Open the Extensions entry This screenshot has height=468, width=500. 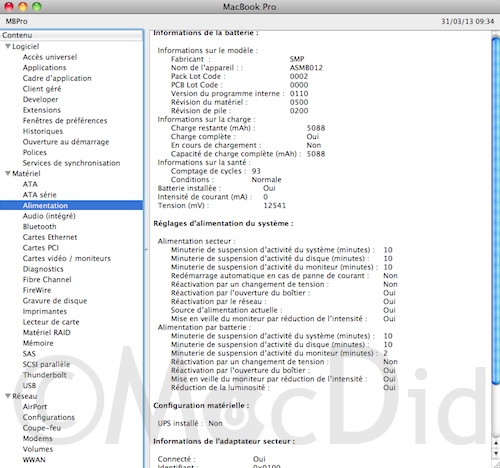42,110
